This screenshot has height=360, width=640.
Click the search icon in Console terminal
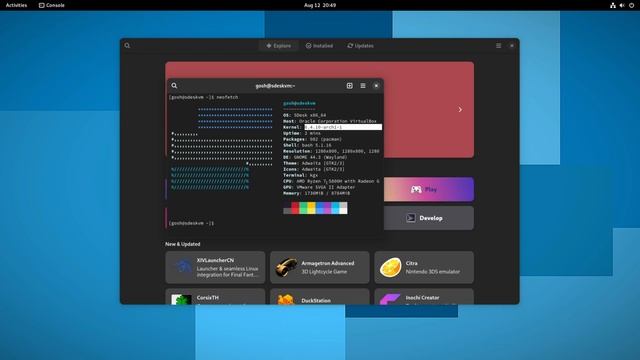coord(174,86)
